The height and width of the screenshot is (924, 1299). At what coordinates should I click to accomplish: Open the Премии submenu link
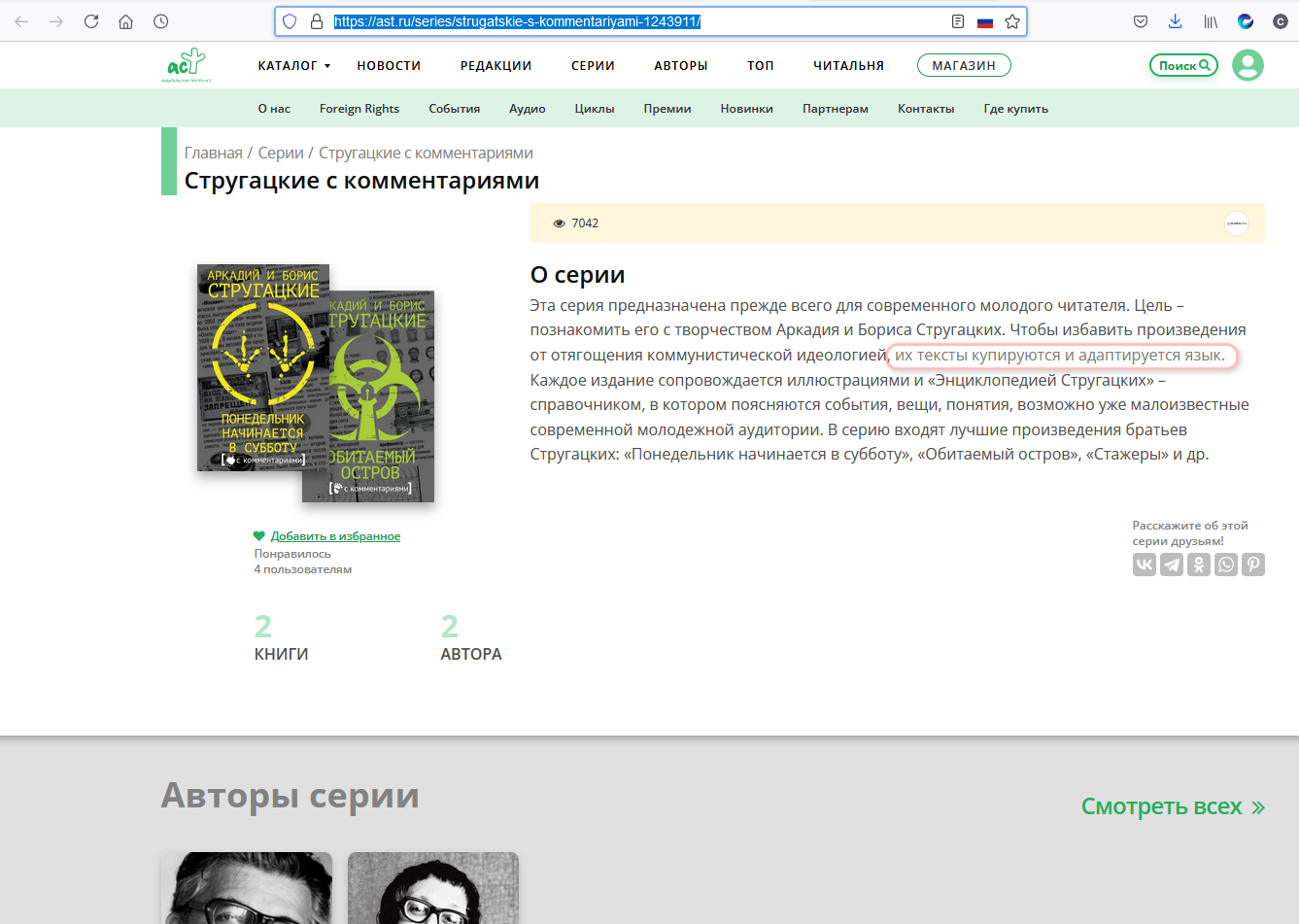click(x=667, y=109)
